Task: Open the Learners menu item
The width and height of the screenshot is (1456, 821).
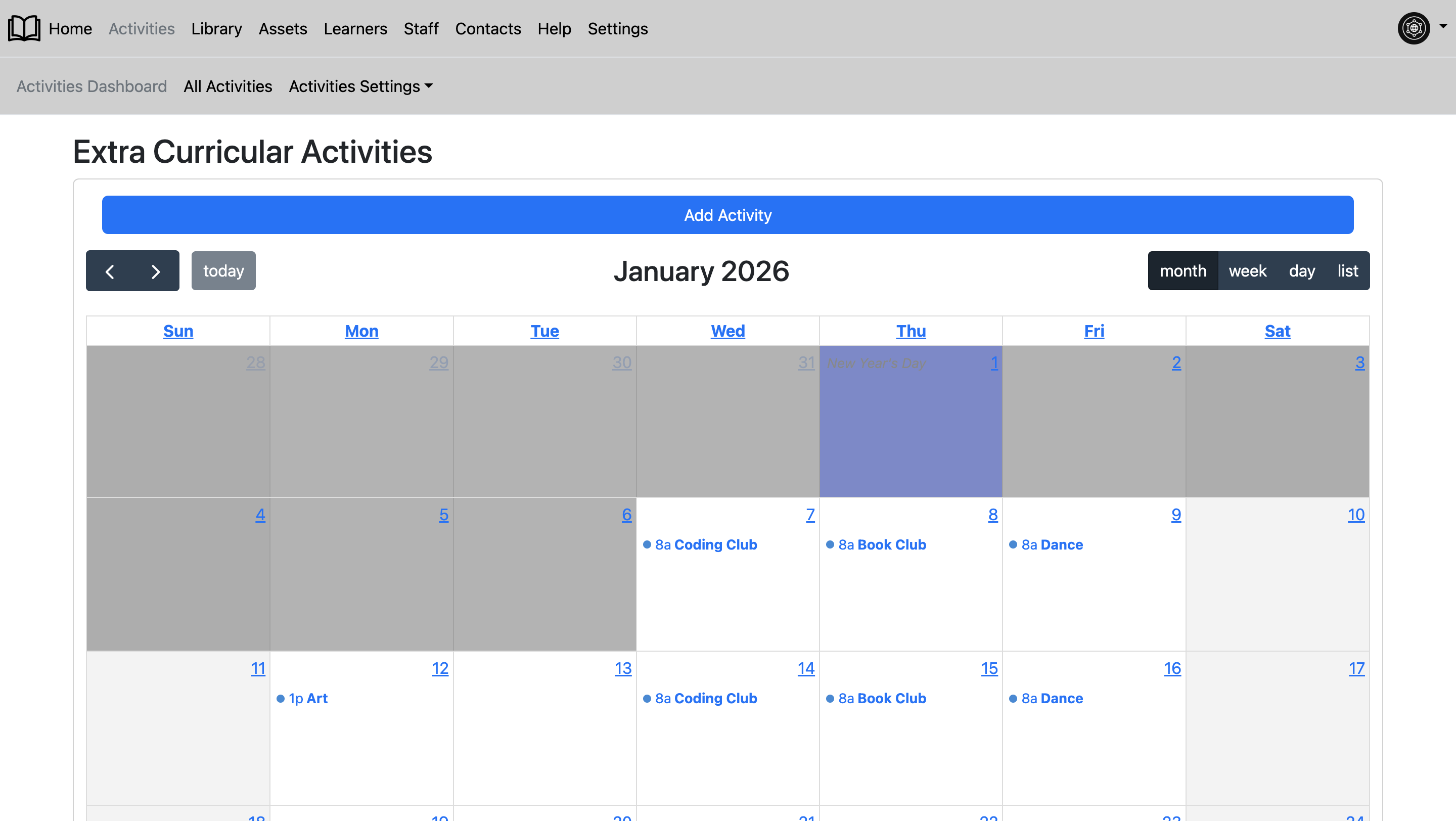Action: [x=355, y=29]
